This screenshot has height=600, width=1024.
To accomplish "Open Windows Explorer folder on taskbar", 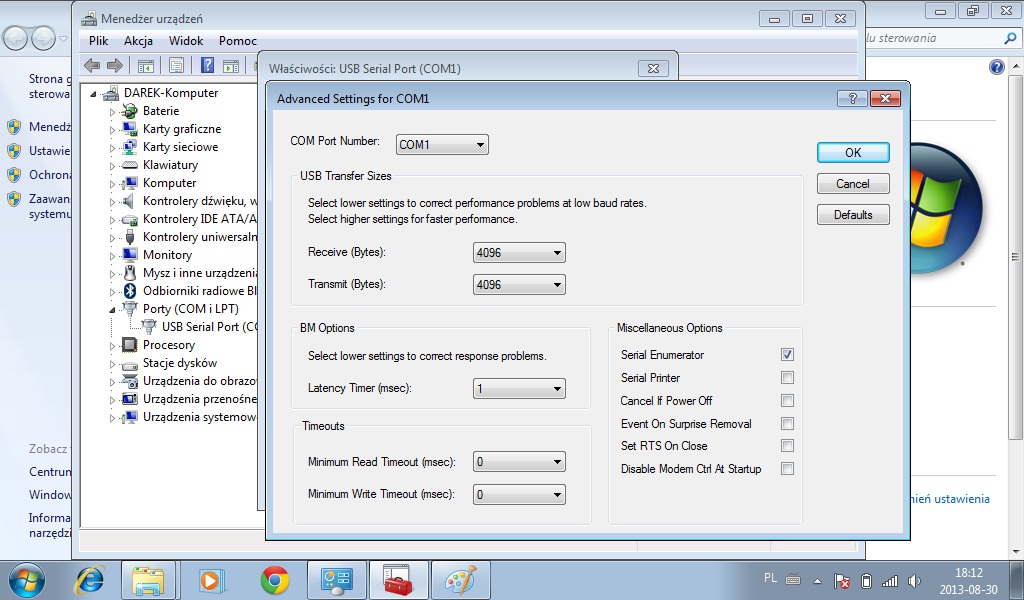I will coord(148,580).
